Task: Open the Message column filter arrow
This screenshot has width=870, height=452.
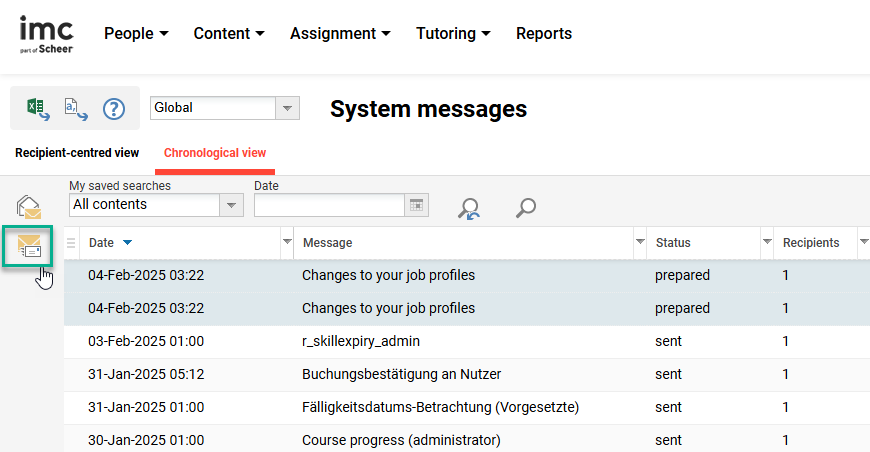Action: pyautogui.click(x=640, y=242)
